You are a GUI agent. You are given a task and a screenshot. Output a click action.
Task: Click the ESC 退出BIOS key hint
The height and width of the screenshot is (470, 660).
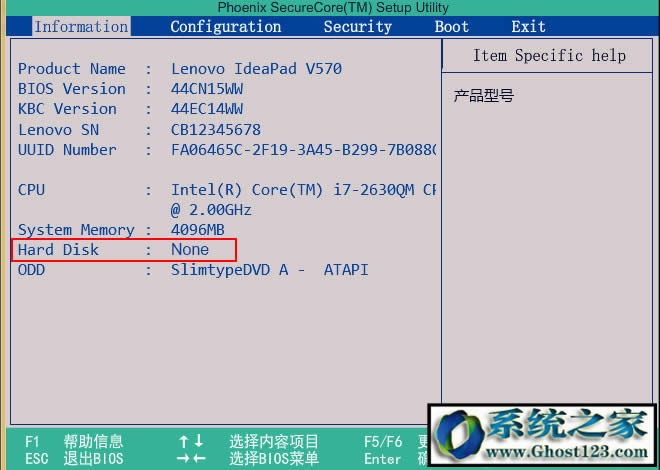click(x=74, y=459)
